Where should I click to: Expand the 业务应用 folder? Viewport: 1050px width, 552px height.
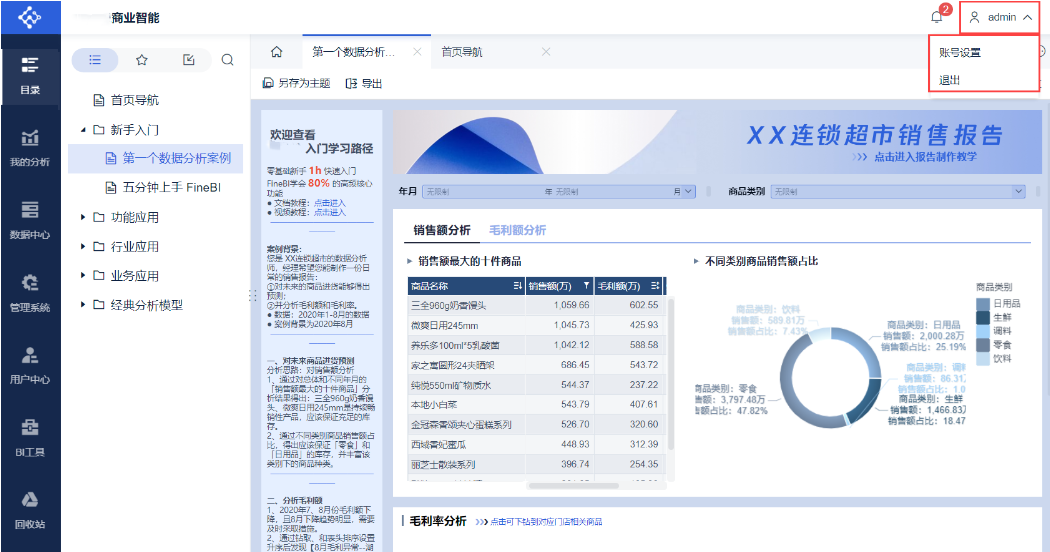pos(83,275)
